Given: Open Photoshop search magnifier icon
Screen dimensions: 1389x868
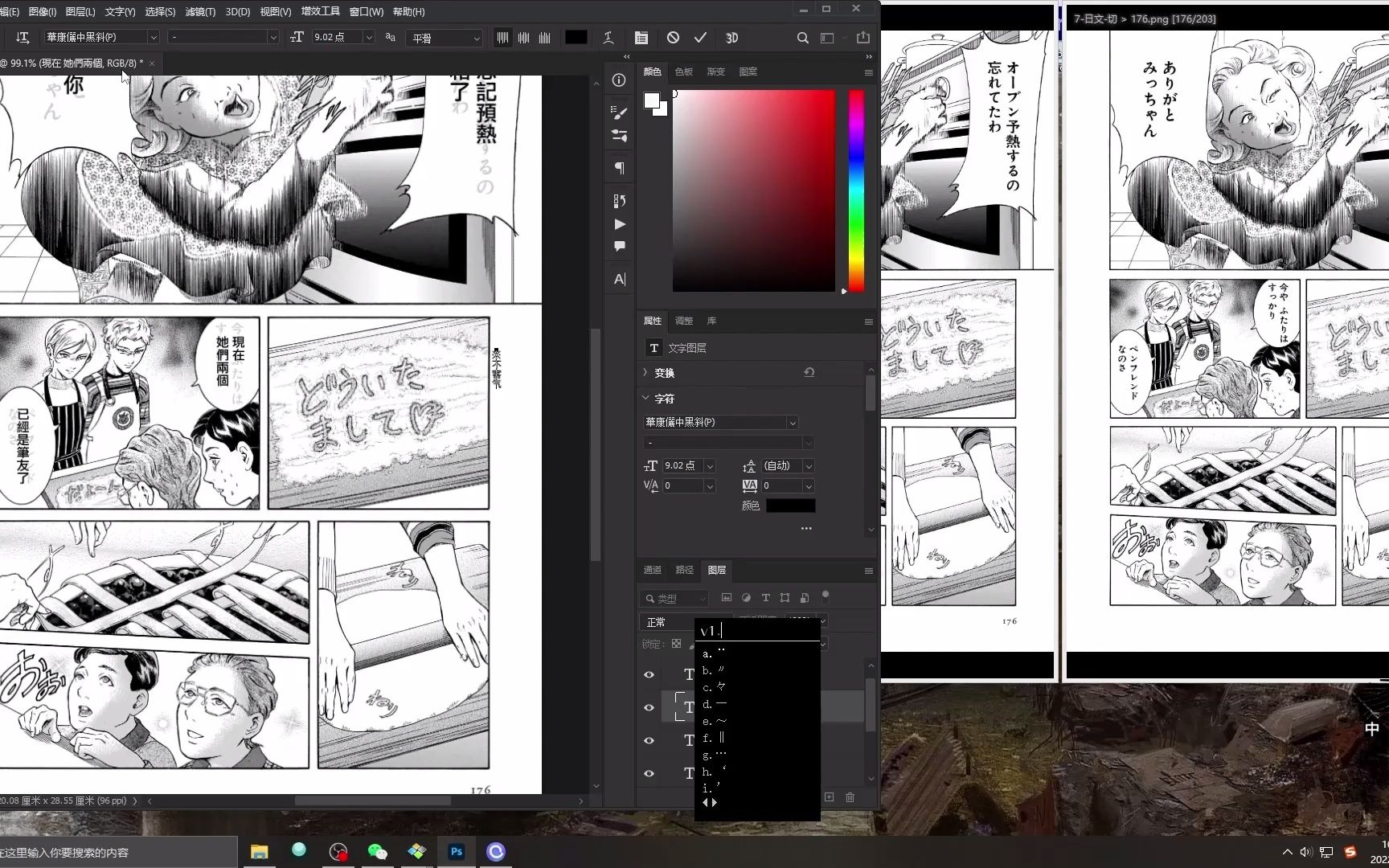Looking at the screenshot, I should pyautogui.click(x=802, y=38).
